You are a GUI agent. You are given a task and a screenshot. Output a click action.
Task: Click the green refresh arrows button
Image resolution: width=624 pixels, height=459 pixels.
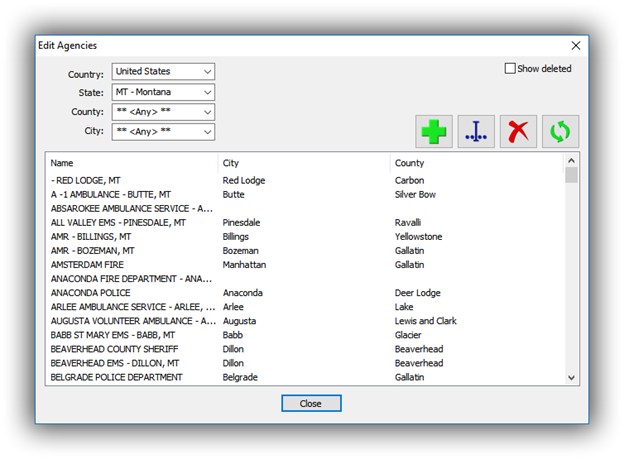560,132
